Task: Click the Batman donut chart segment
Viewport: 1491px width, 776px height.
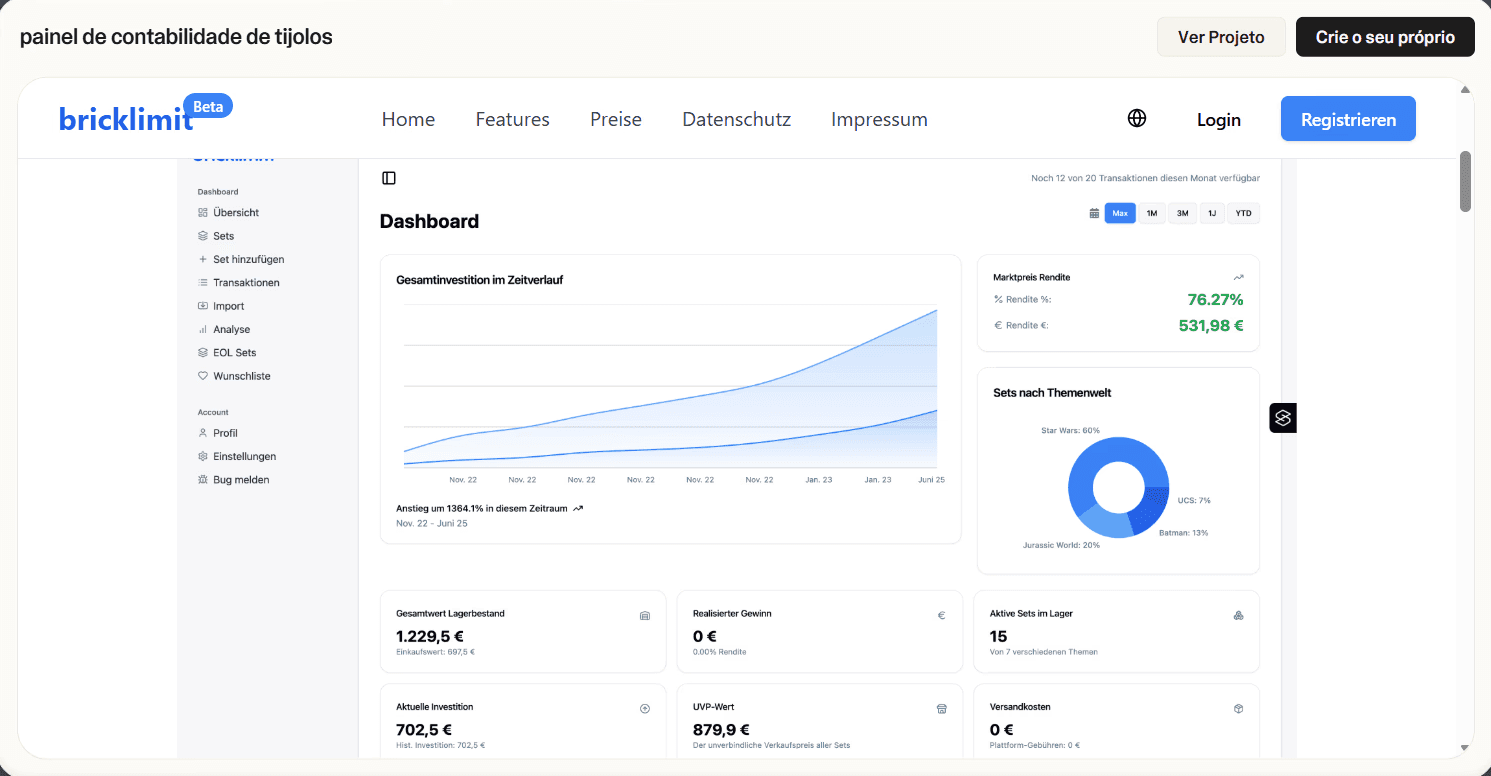Action: click(1147, 513)
